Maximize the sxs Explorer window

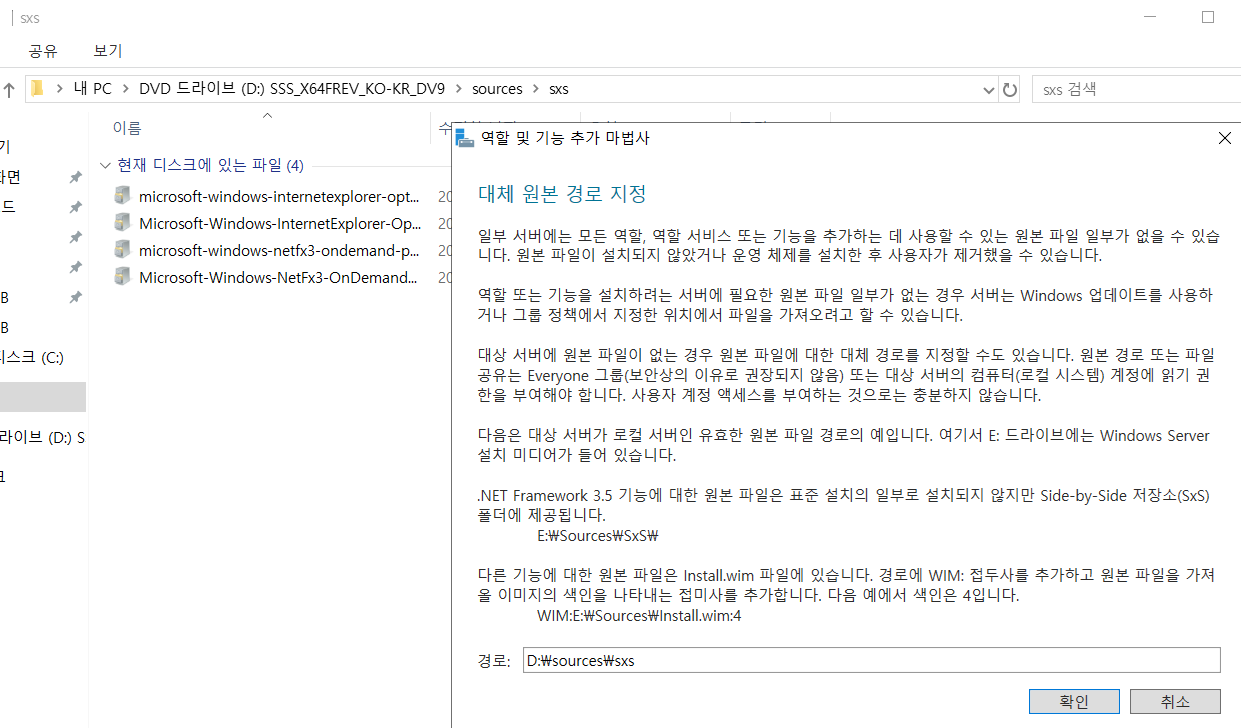[1208, 17]
